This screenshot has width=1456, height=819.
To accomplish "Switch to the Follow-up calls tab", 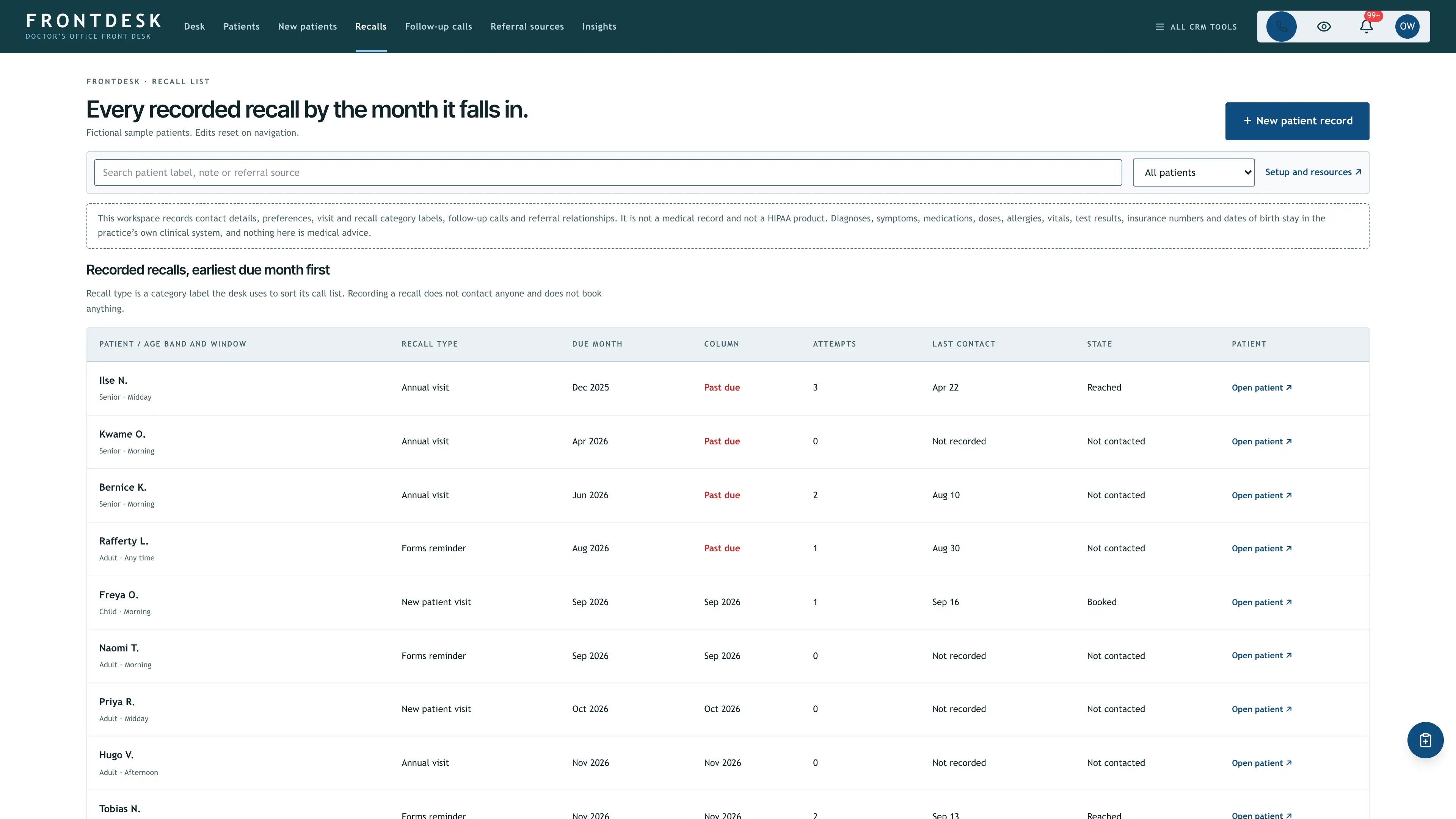I will pos(438,27).
